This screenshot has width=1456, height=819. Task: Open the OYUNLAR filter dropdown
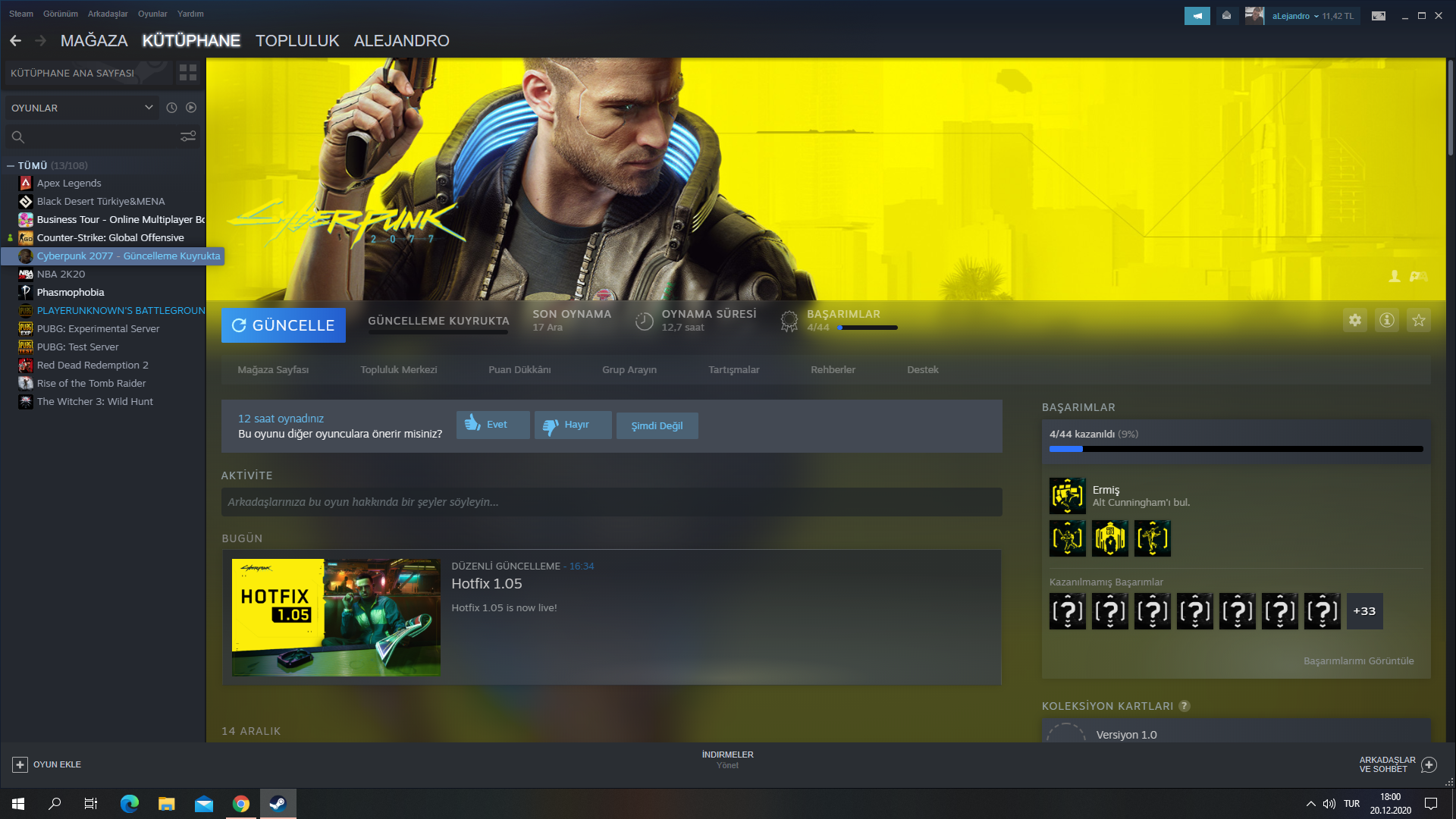pyautogui.click(x=83, y=108)
